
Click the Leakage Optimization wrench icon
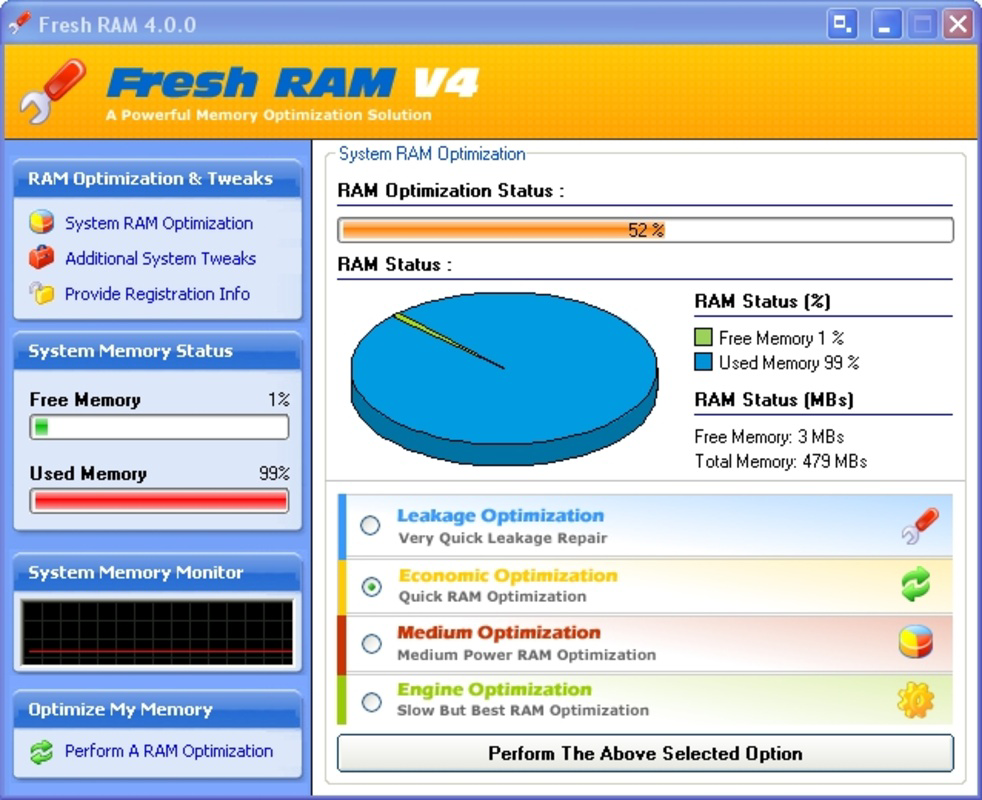tap(919, 526)
